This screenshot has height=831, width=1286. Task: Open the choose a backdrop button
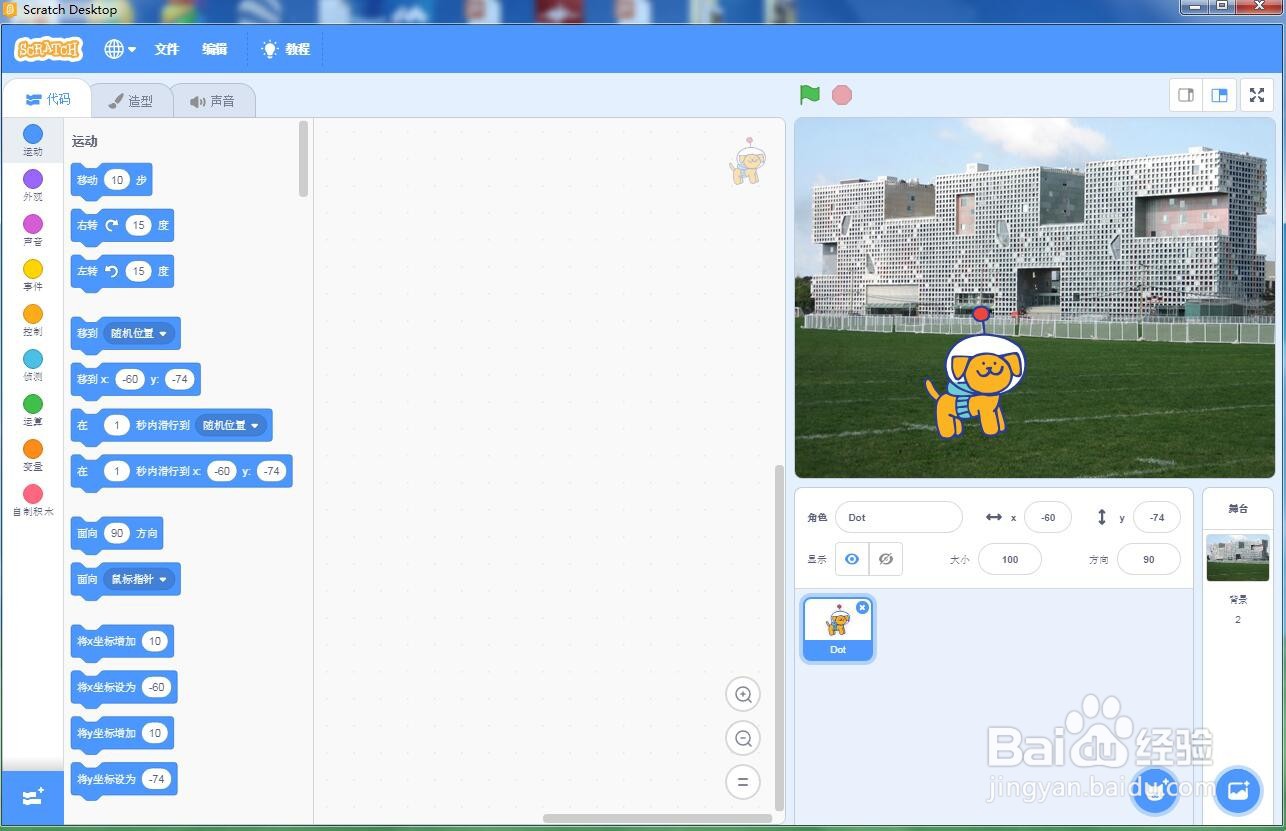pyautogui.click(x=1238, y=792)
